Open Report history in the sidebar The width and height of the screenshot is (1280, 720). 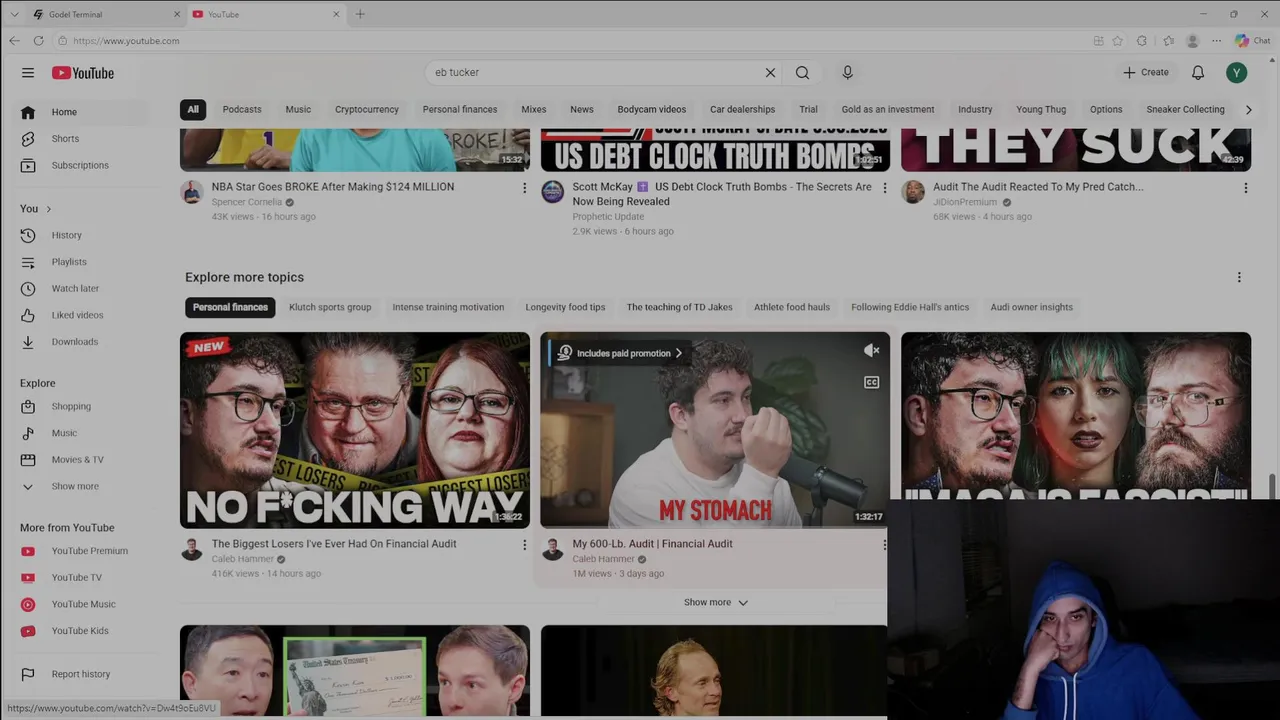[82, 674]
